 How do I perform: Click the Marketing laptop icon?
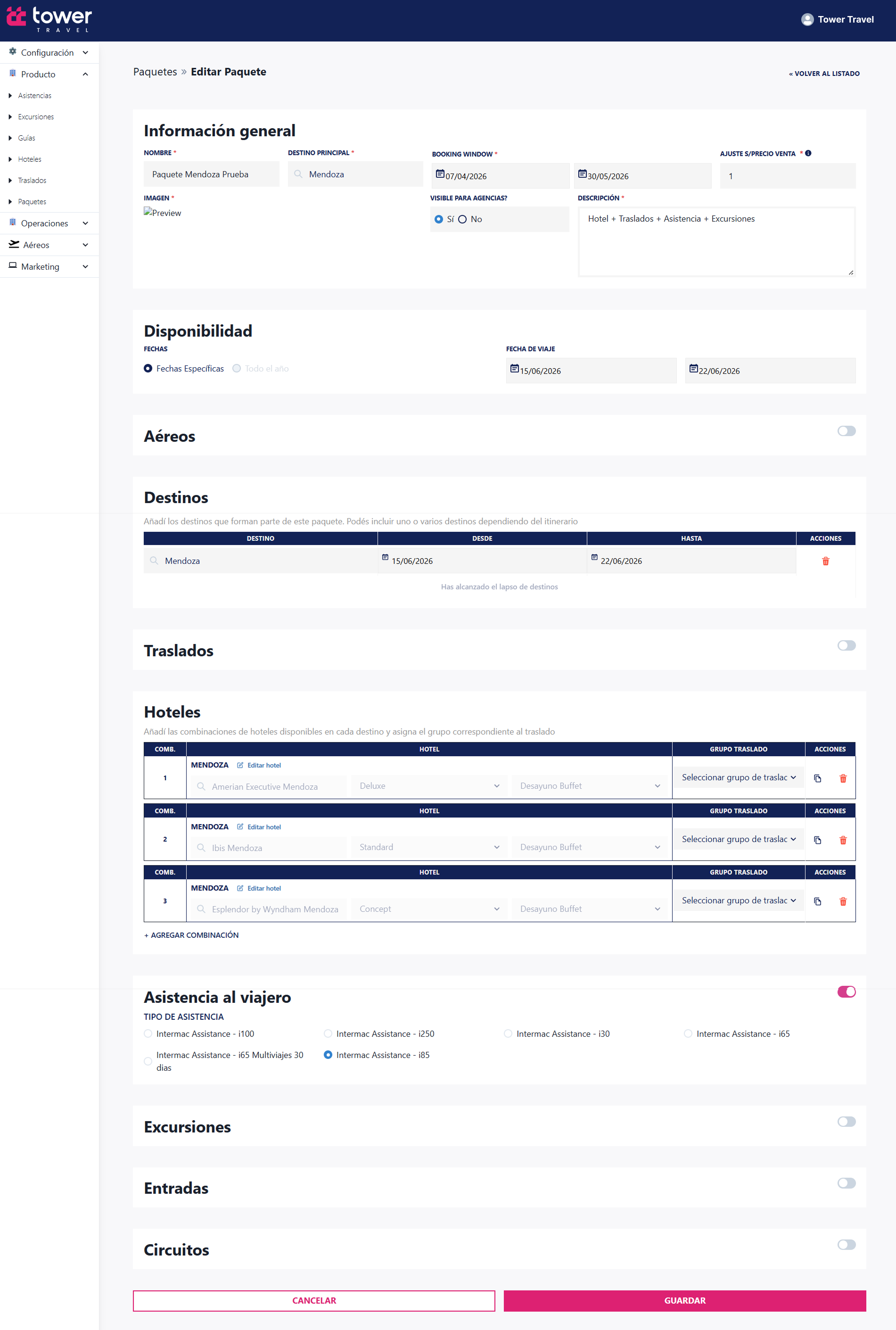coord(13,266)
